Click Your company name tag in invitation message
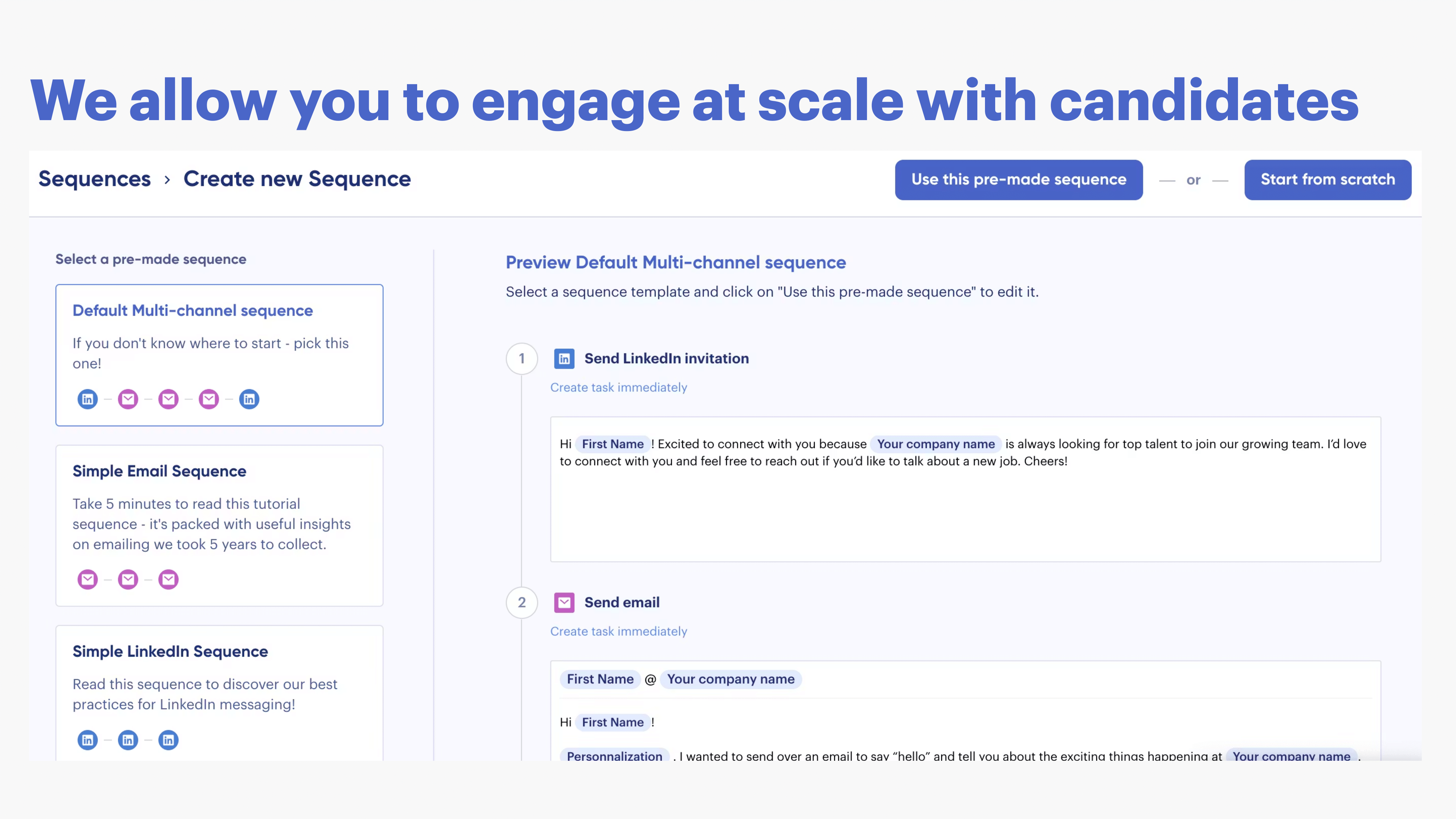This screenshot has width=1456, height=819. point(935,444)
